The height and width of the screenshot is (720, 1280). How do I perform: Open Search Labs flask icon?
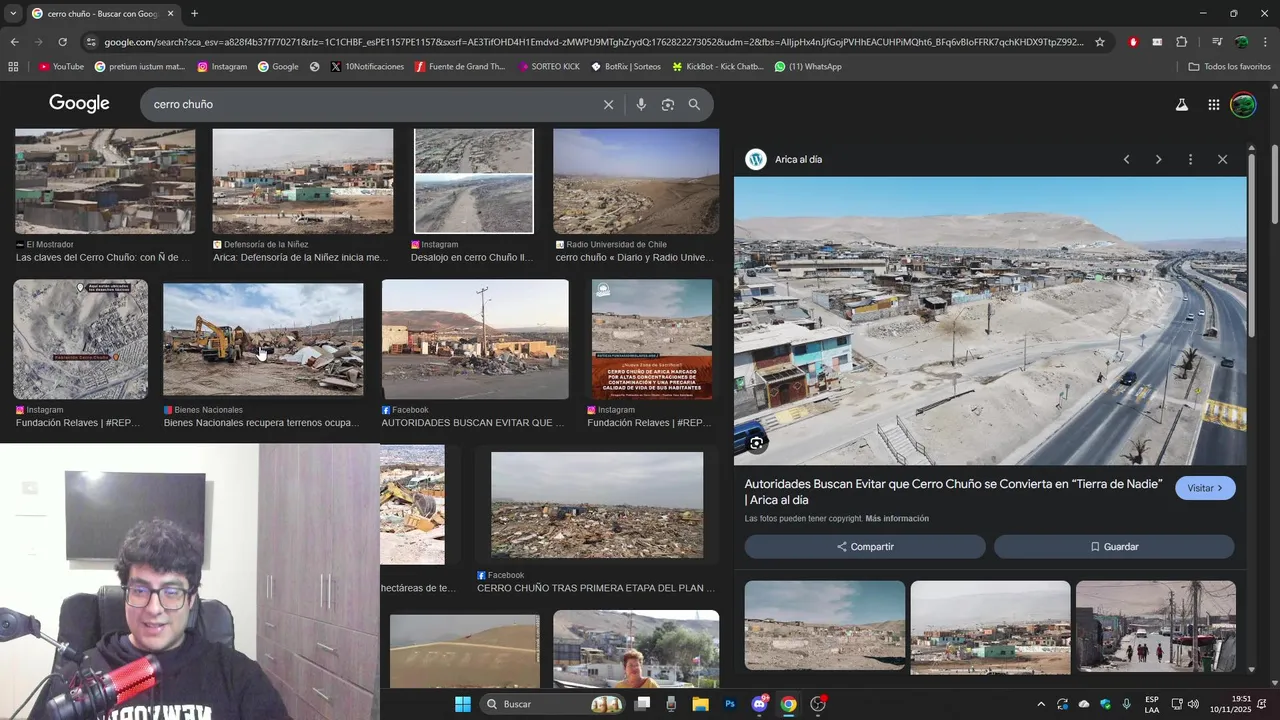pyautogui.click(x=1181, y=105)
